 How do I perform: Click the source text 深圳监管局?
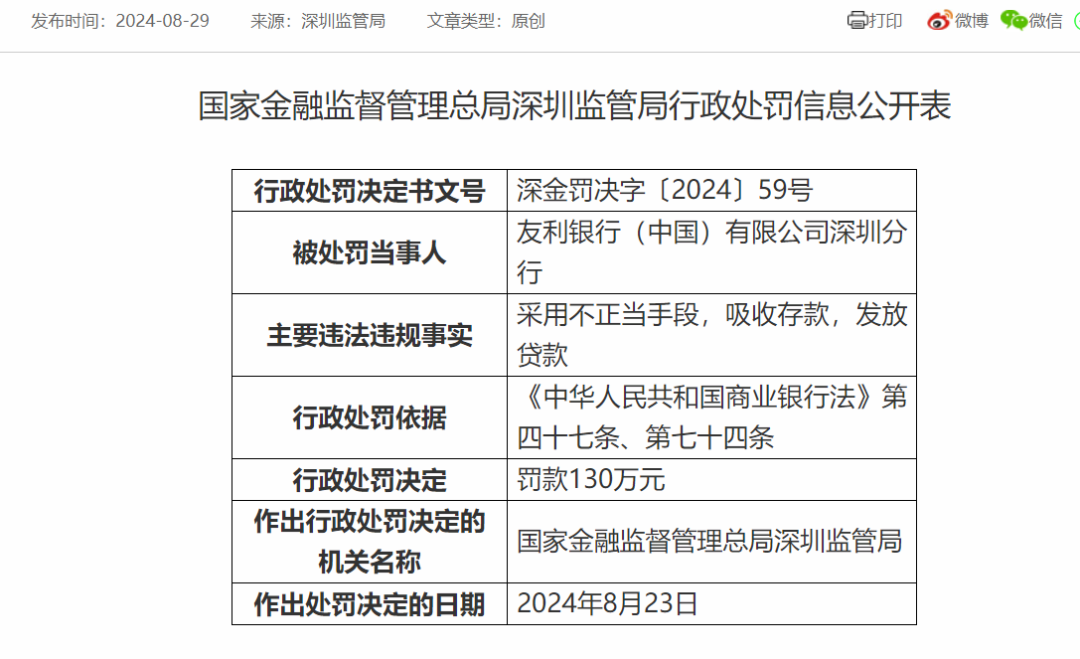(343, 21)
